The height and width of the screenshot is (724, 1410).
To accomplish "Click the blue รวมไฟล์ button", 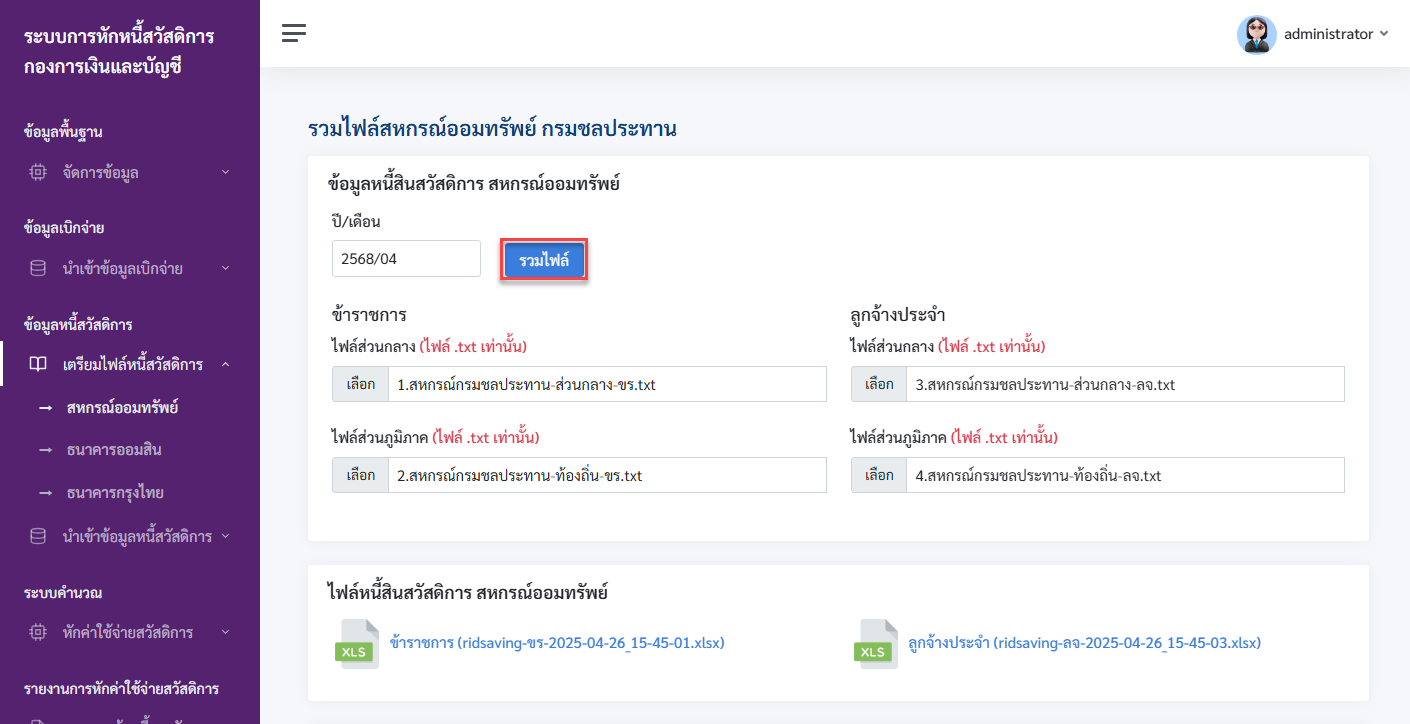I will [x=544, y=260].
